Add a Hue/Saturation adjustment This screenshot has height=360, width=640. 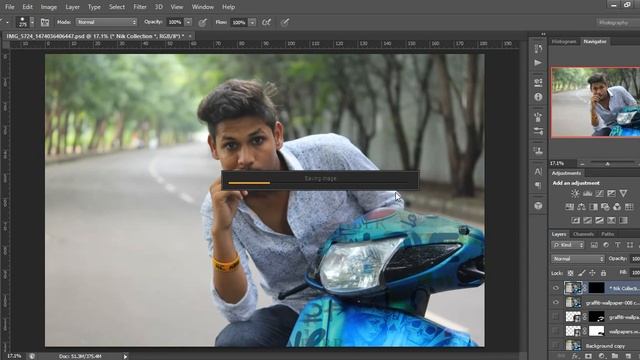pyautogui.click(x=569, y=207)
